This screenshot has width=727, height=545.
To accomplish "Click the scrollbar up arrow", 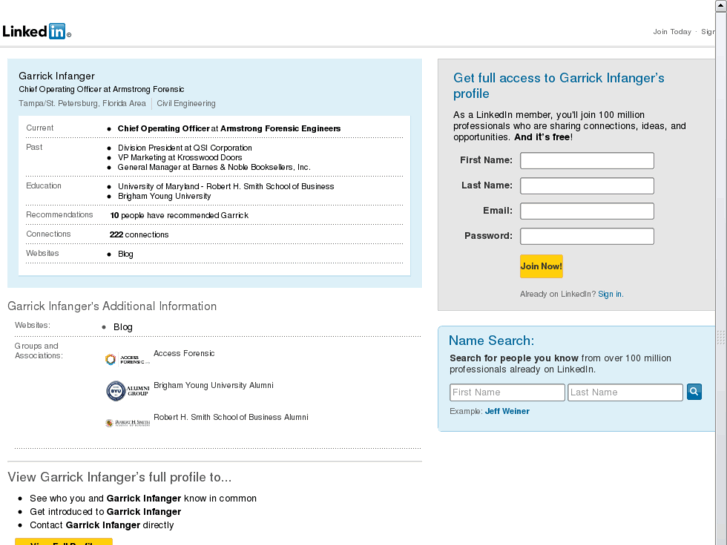I will click(x=721, y=6).
